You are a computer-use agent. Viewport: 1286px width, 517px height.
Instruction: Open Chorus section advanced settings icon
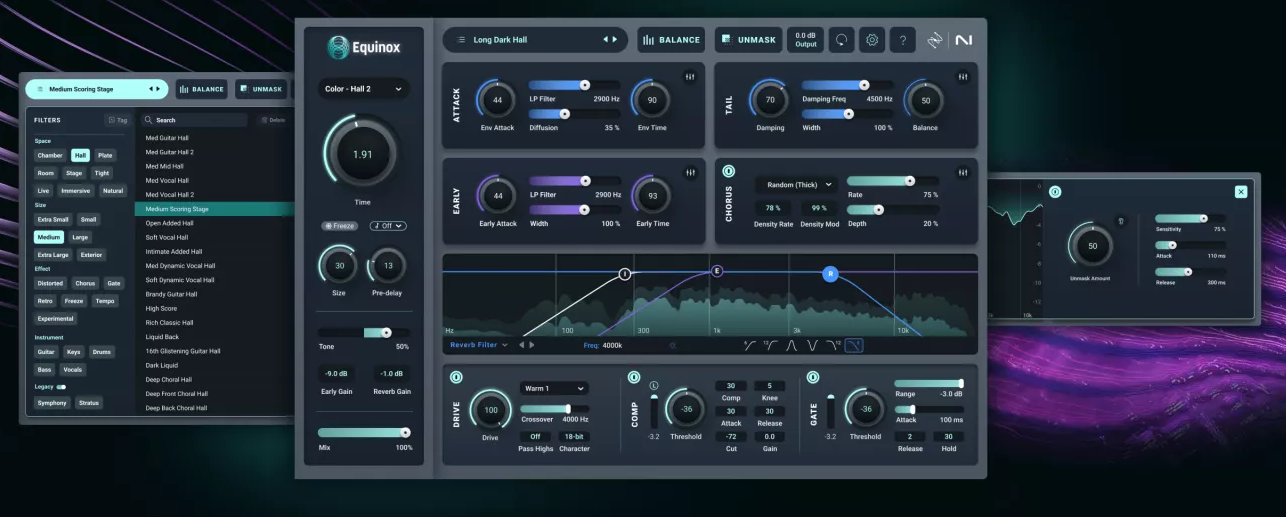click(x=963, y=173)
